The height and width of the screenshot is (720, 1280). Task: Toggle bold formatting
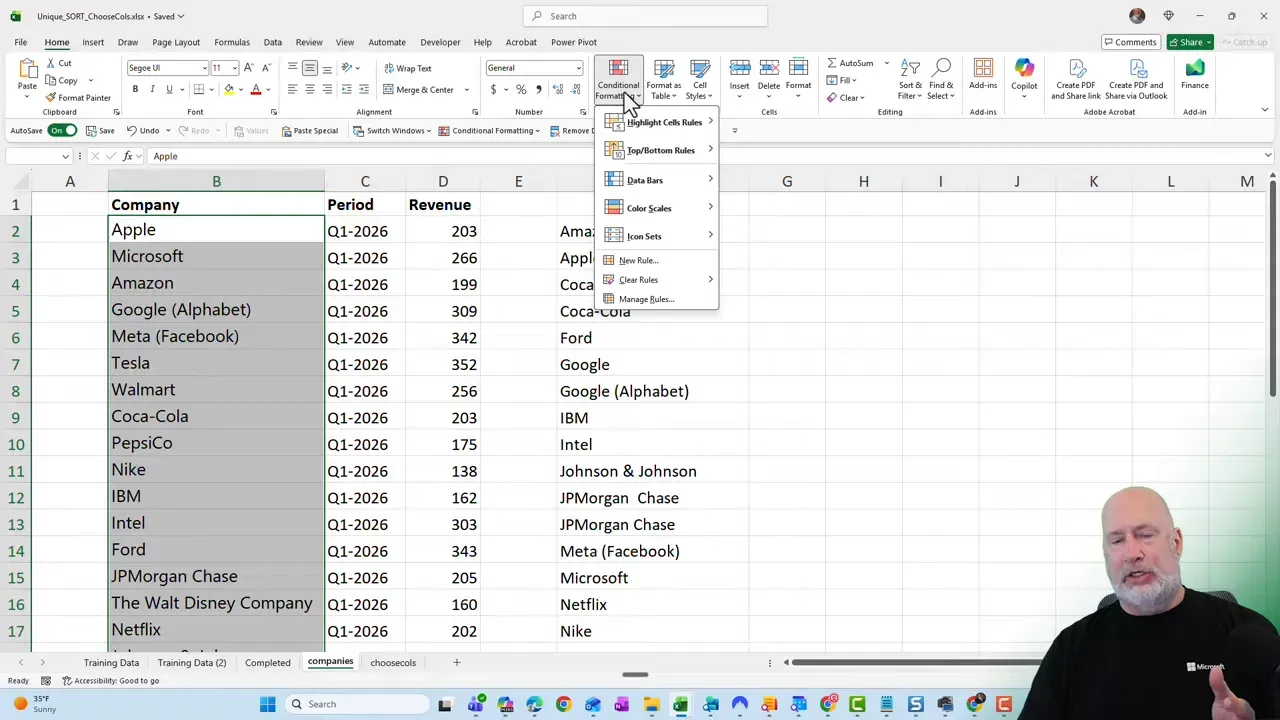[134, 89]
